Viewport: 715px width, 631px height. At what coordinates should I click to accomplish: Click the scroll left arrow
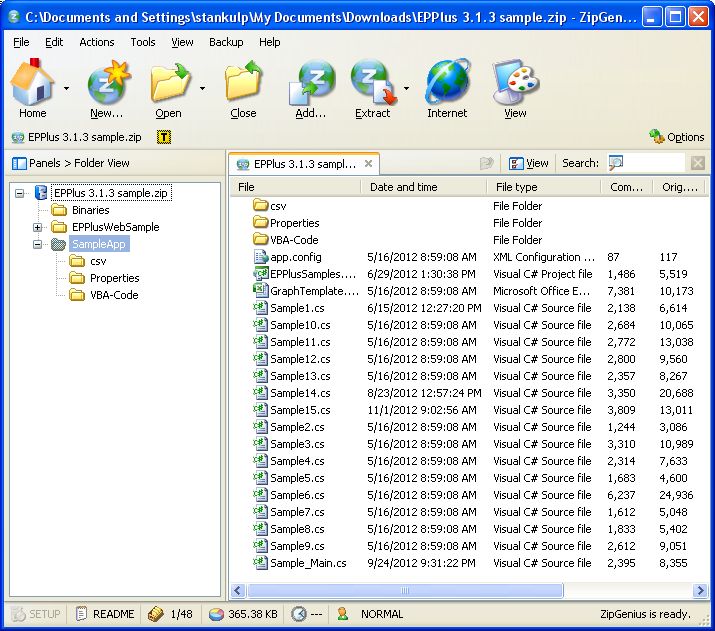238,591
